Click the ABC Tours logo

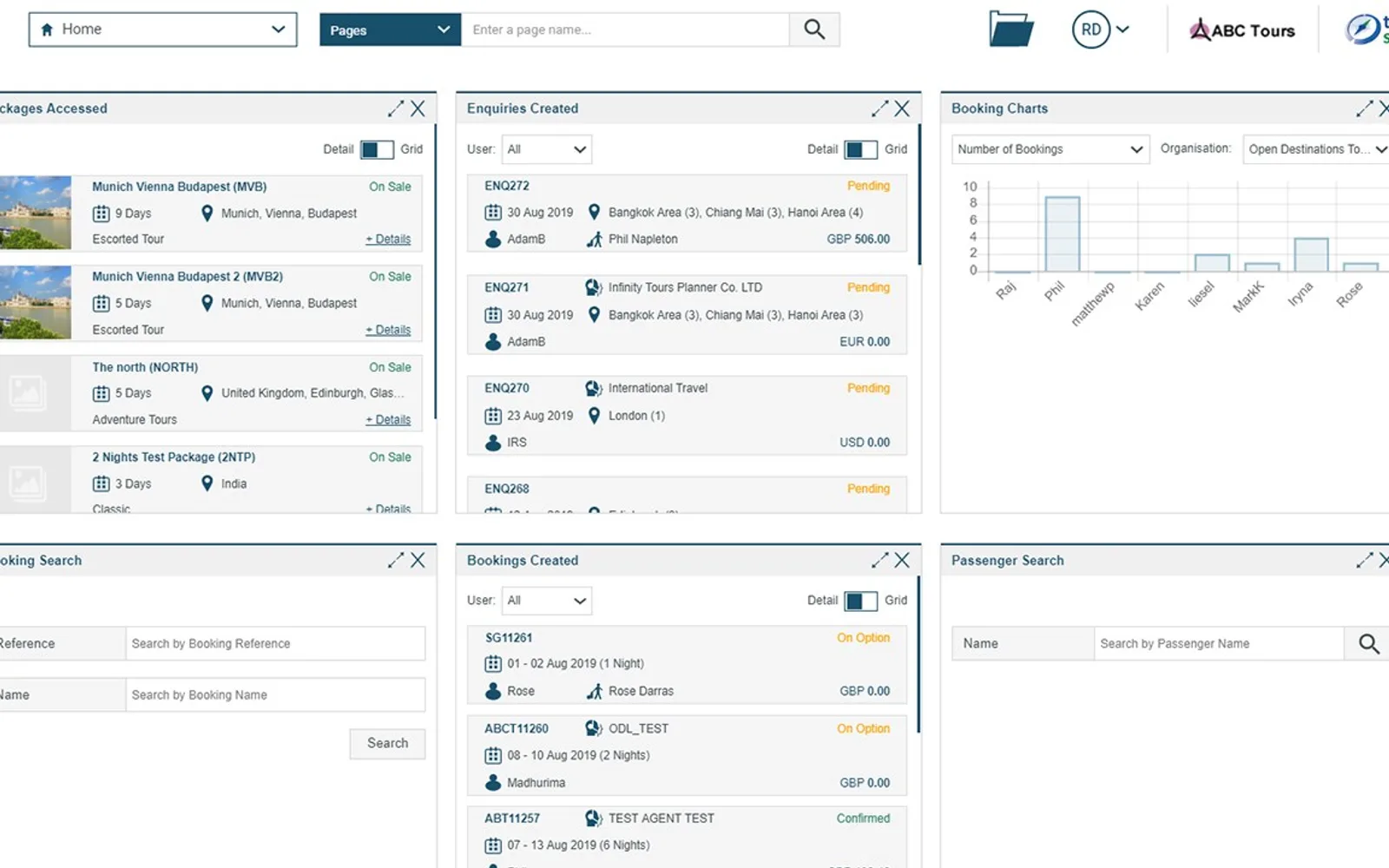(1241, 30)
